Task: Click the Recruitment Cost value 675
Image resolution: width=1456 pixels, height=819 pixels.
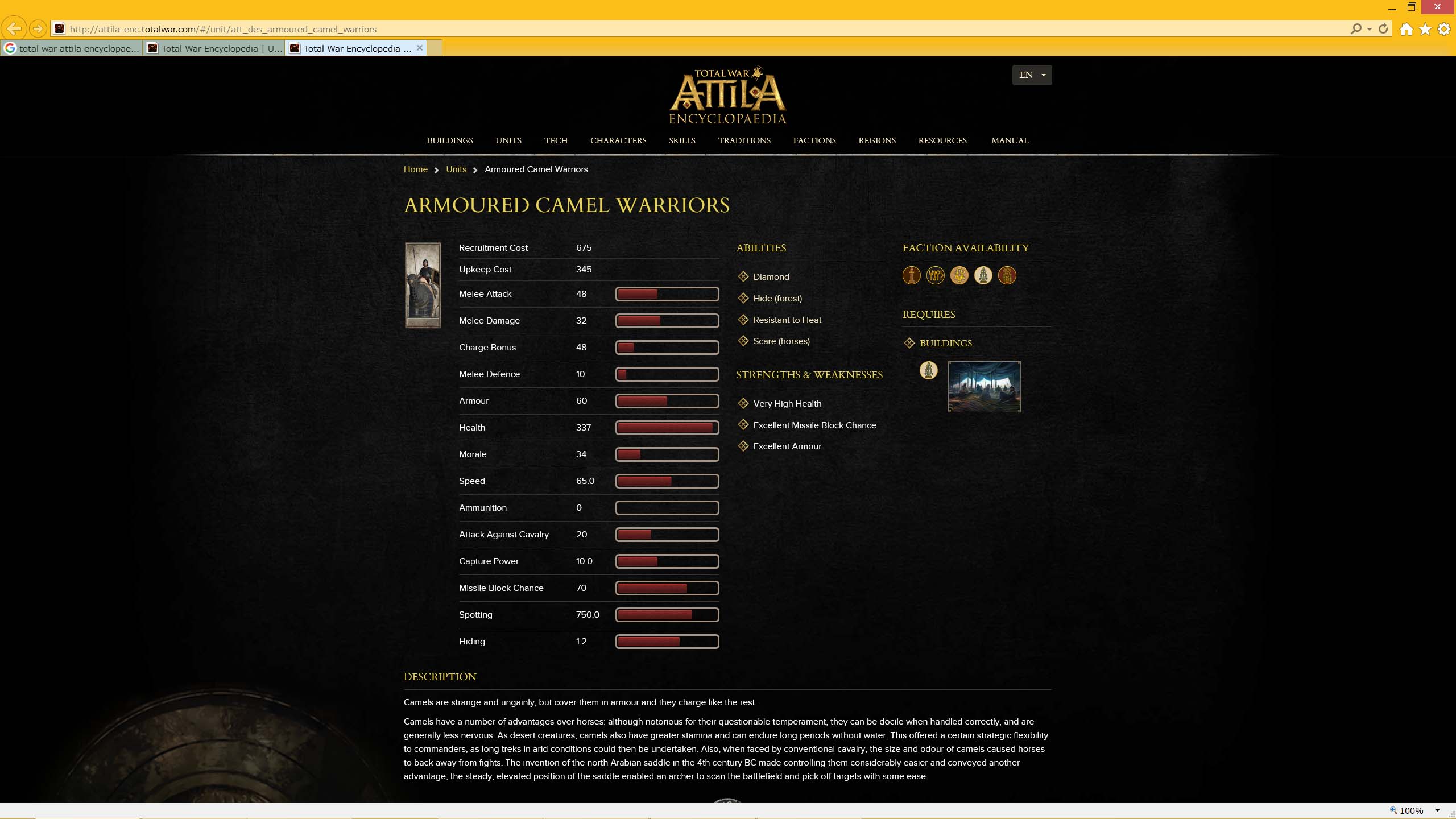Action: pos(584,248)
